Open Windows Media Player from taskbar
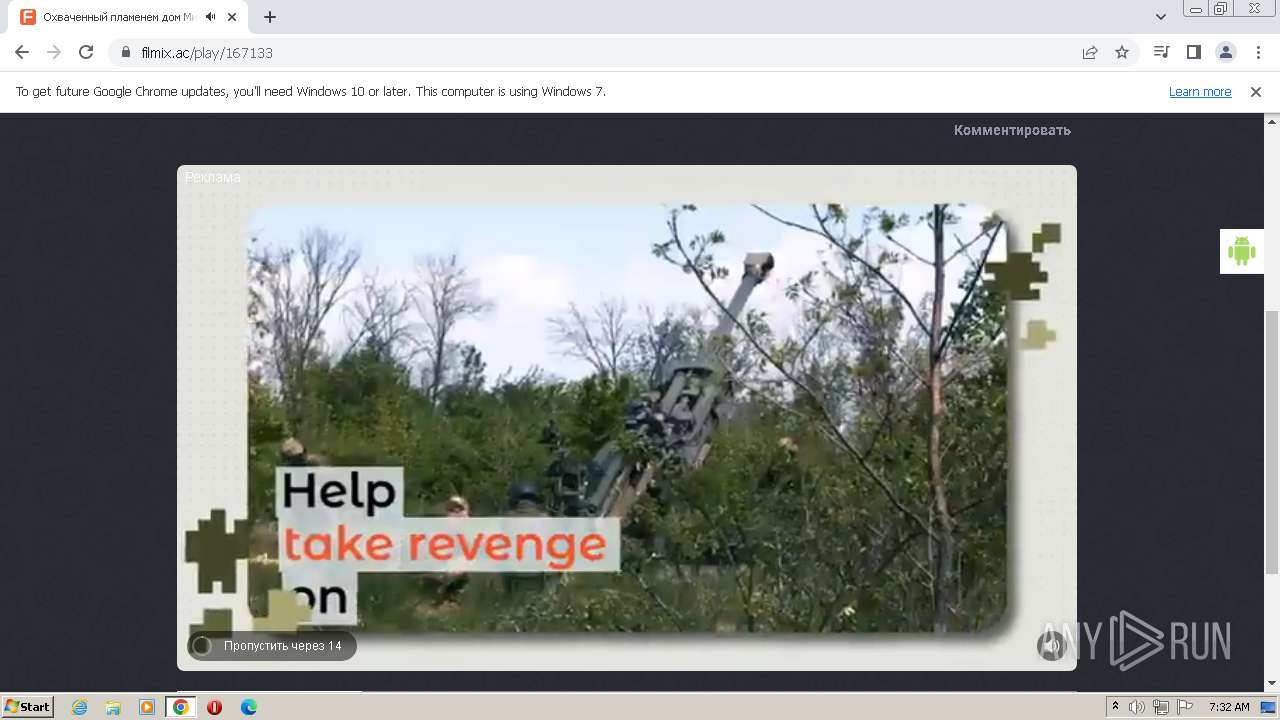The height and width of the screenshot is (720, 1280). [x=147, y=707]
